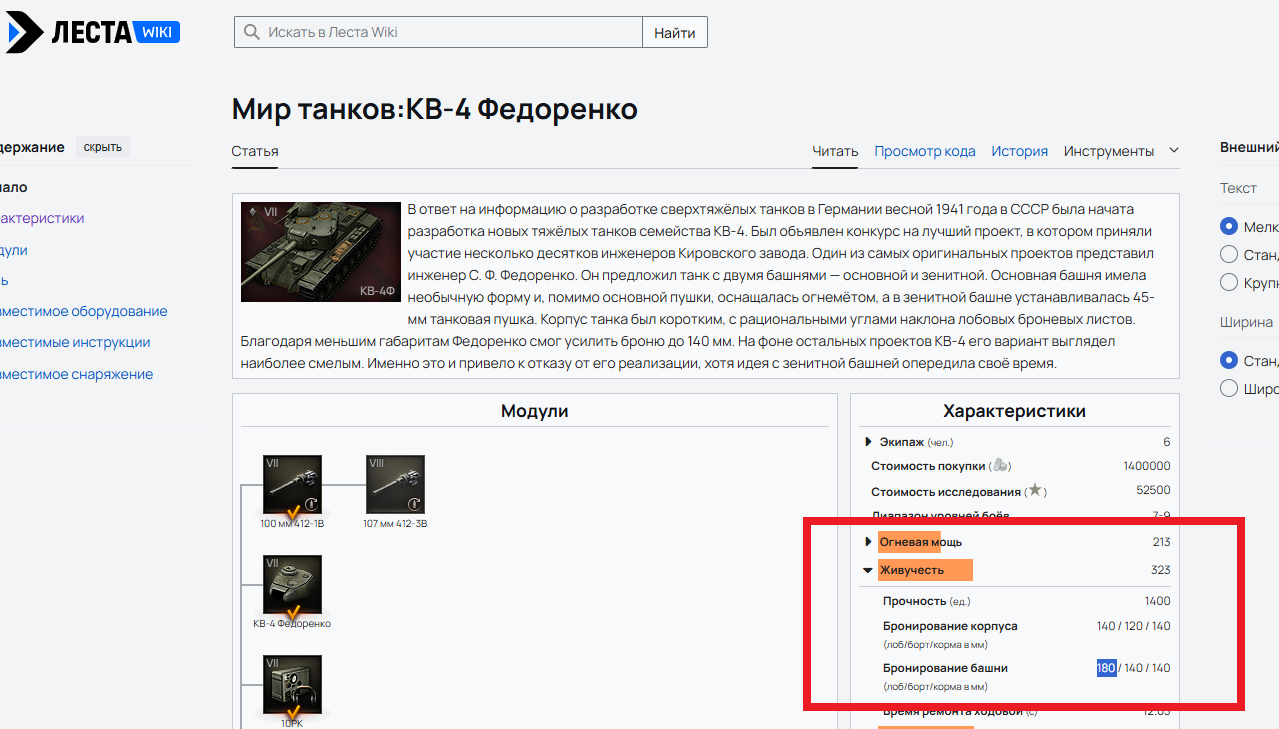Jump to Совместимое оборудование contents link
The image size is (1279, 729).
pos(84,311)
